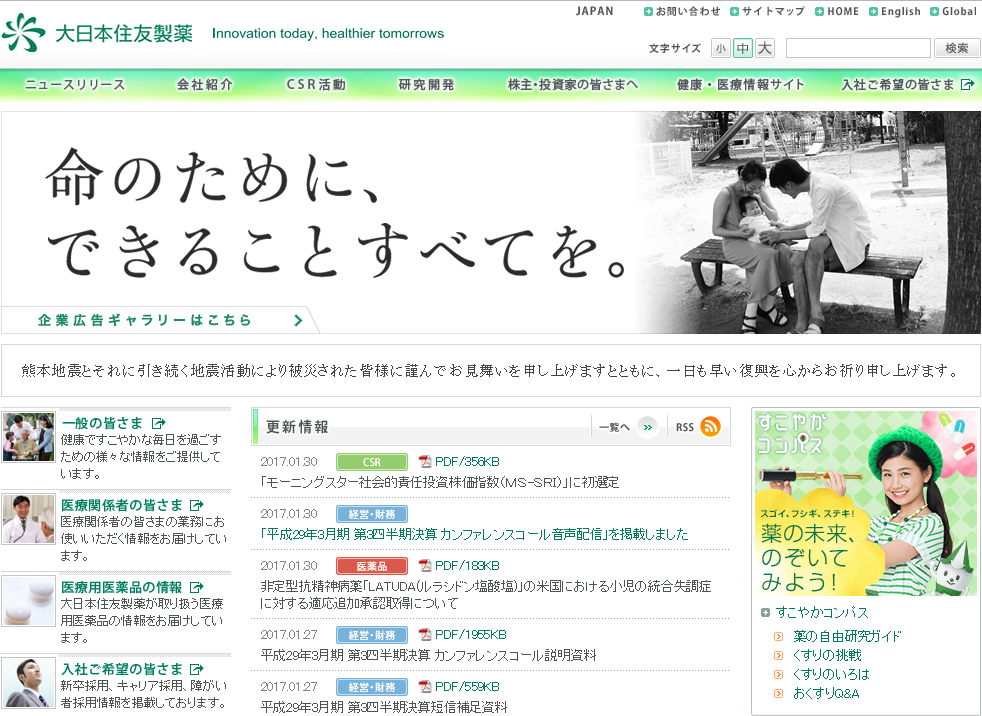Open 薬の自由研究ガイド link
982x716 pixels.
[x=847, y=636]
